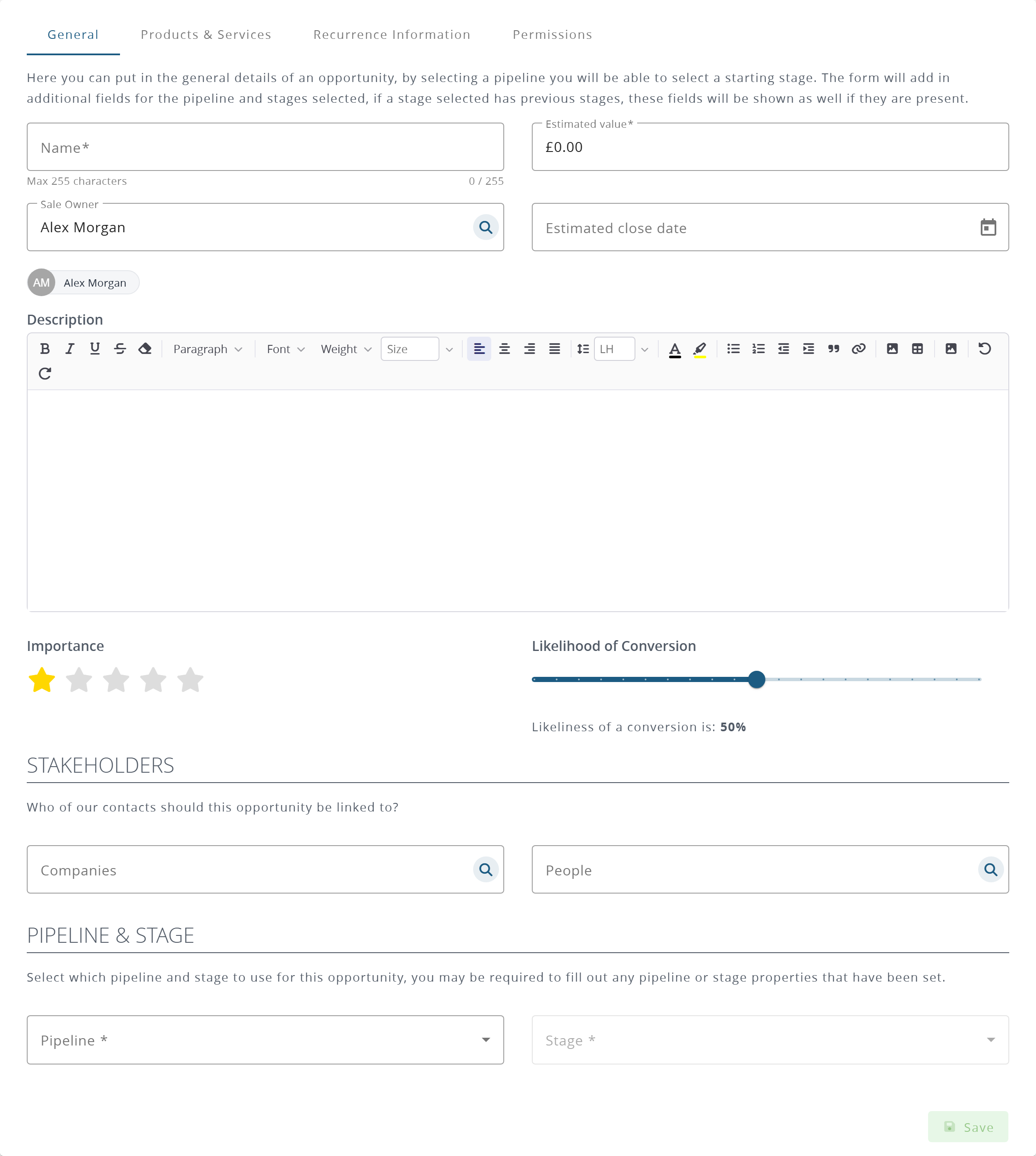The image size is (1036, 1156).
Task: Apply underline formatting
Action: click(95, 349)
